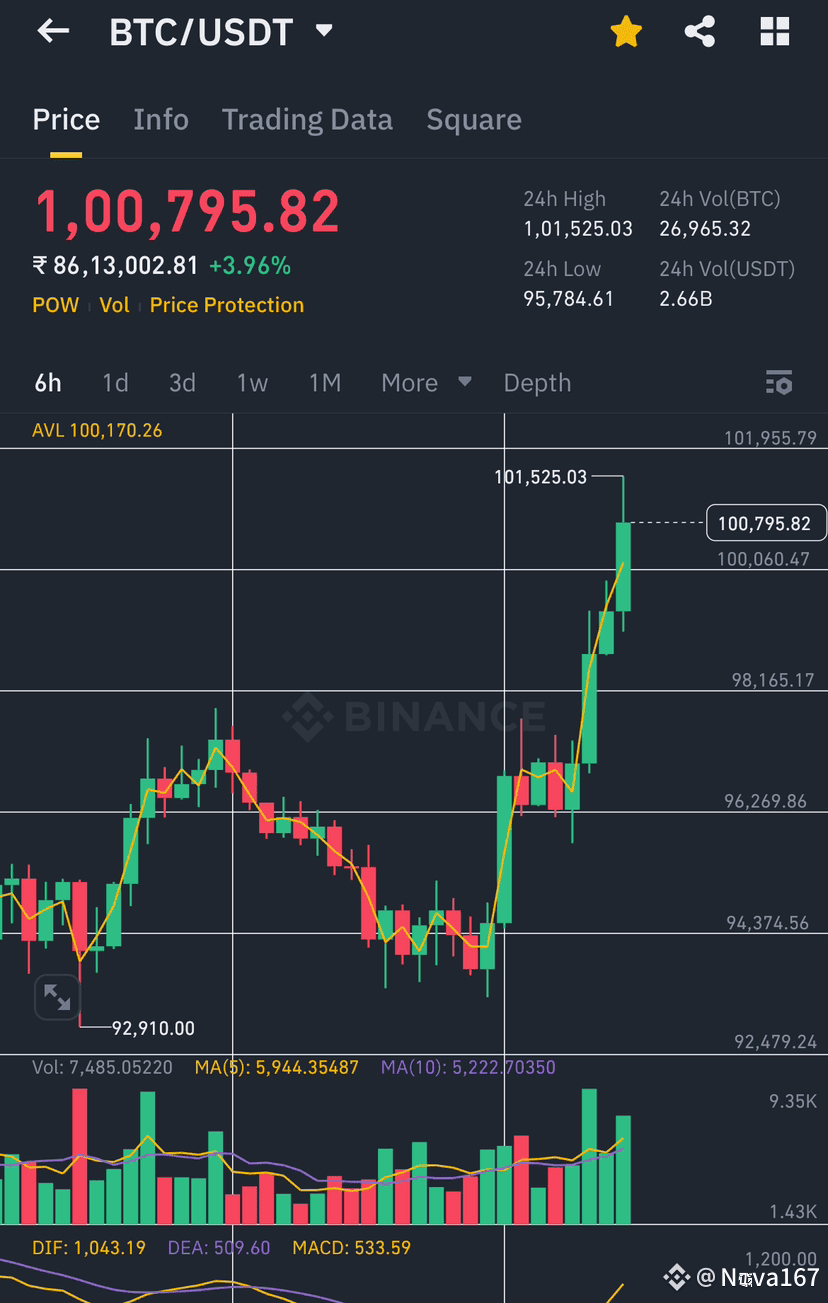Open the four-square grid menu icon
Screen dimensions: 828x1303
coord(775,32)
